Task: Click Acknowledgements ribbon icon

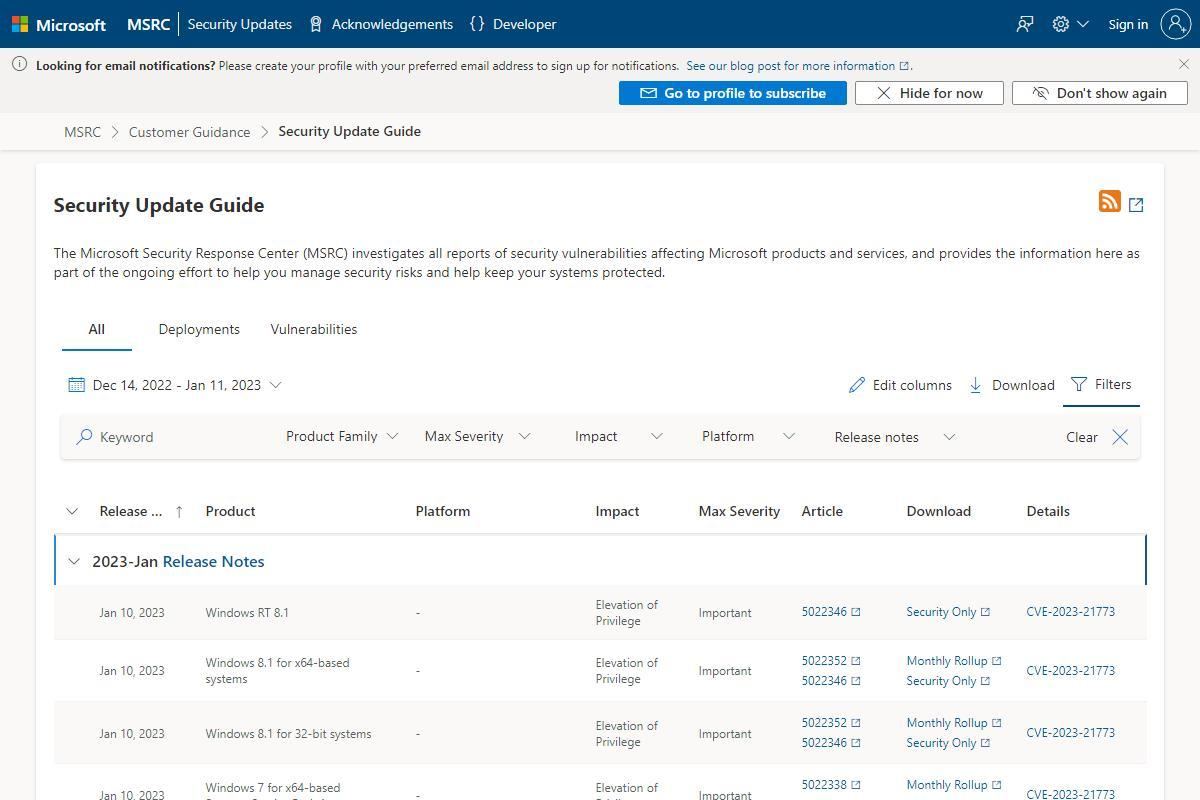Action: [x=316, y=24]
